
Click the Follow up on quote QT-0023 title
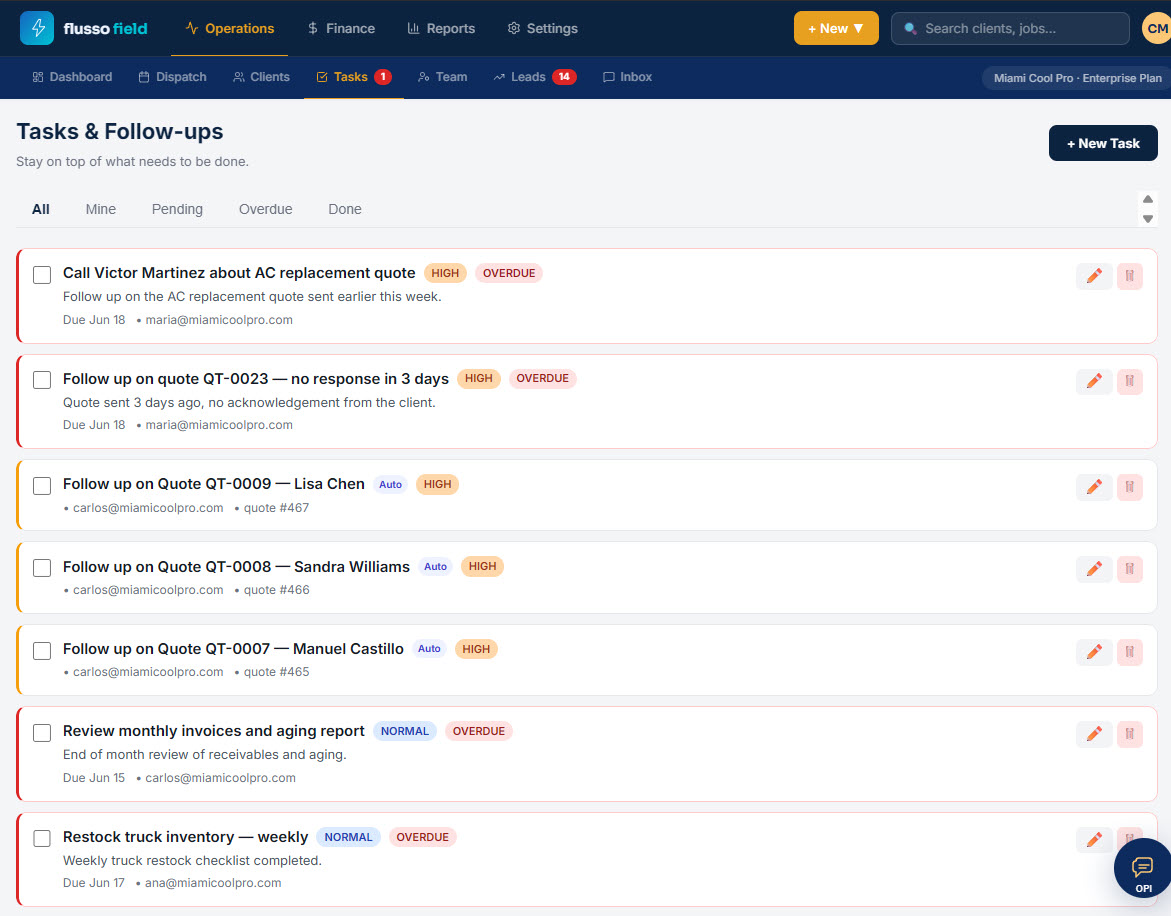click(255, 378)
